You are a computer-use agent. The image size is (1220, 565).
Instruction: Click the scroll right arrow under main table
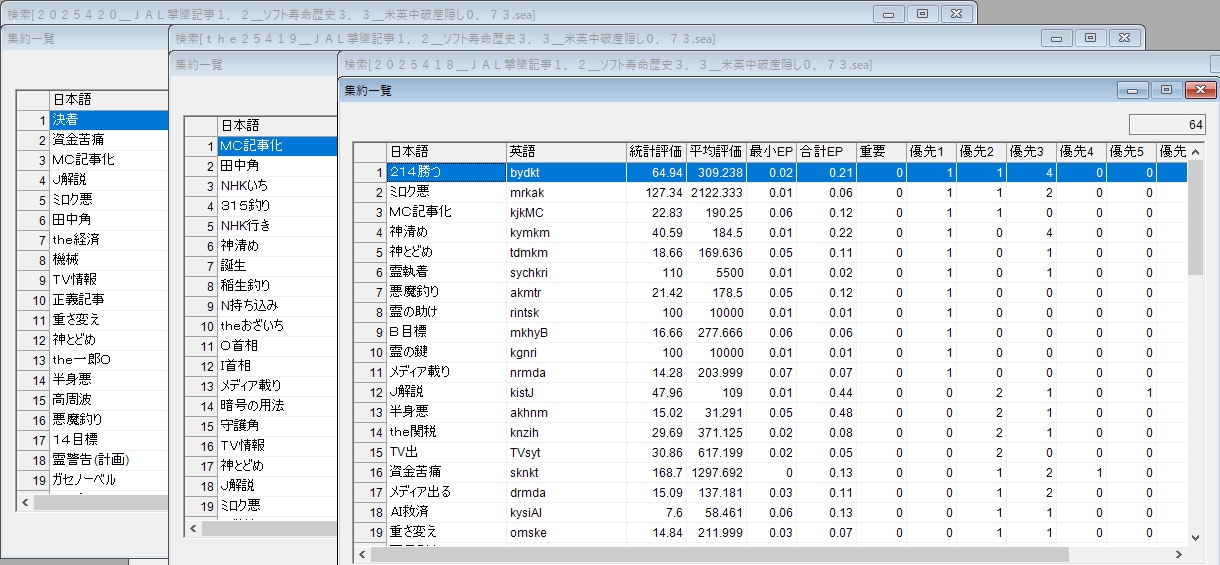pyautogui.click(x=1177, y=554)
